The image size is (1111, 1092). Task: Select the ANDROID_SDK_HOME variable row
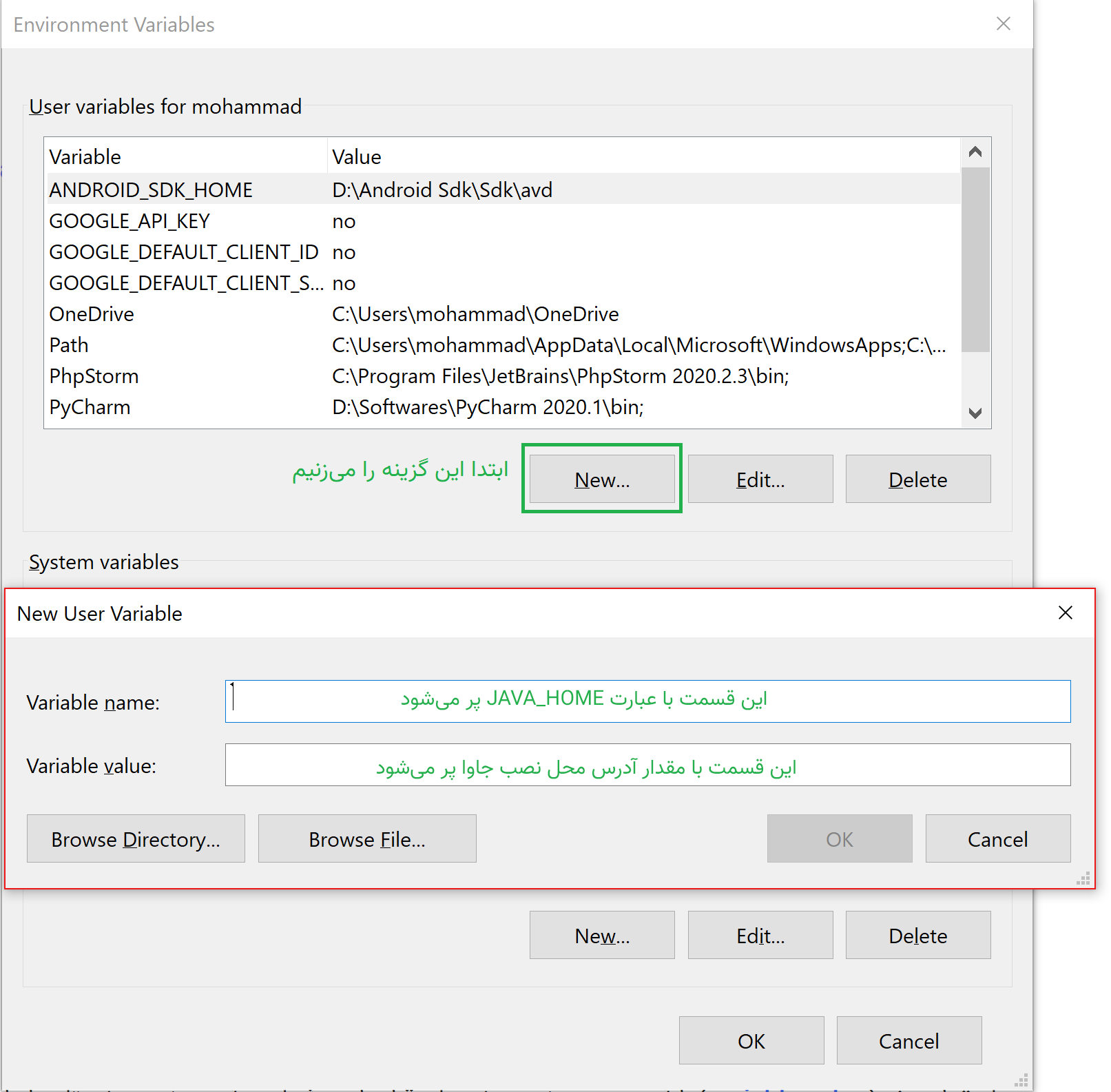tap(502, 189)
